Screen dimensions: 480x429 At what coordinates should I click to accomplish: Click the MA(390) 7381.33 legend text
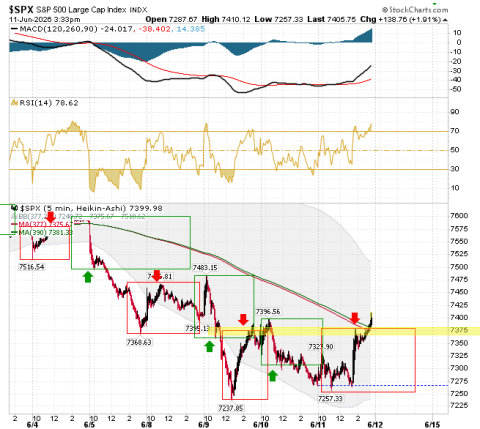pos(45,232)
